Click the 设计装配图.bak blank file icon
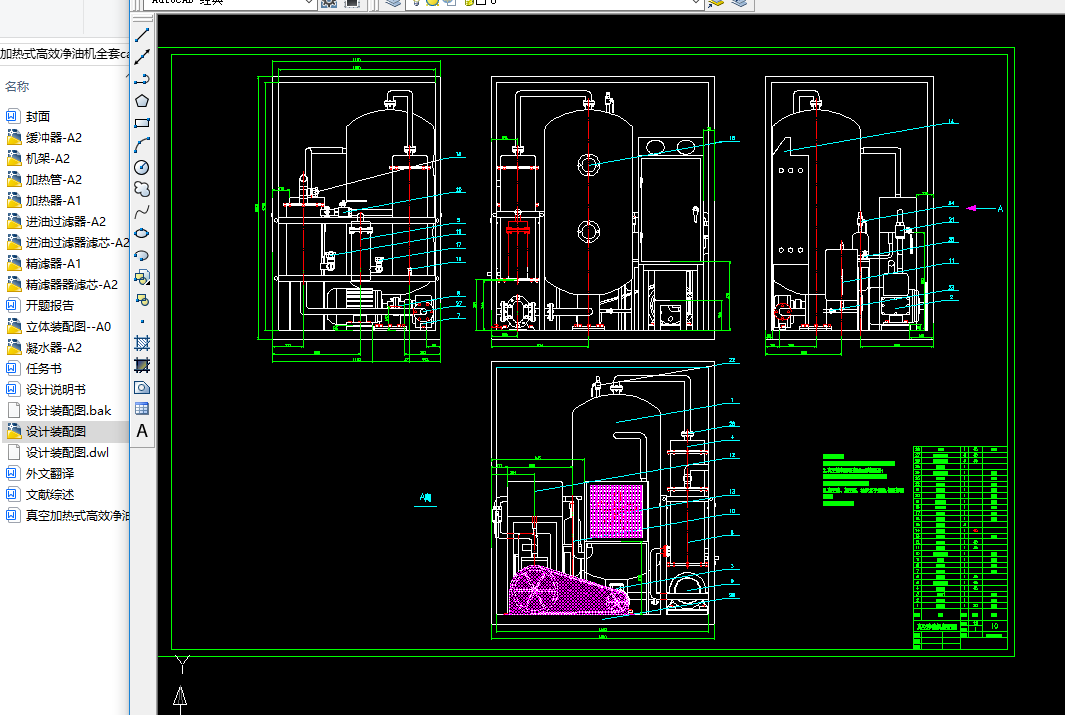Viewport: 1065px width, 715px height. 13,410
